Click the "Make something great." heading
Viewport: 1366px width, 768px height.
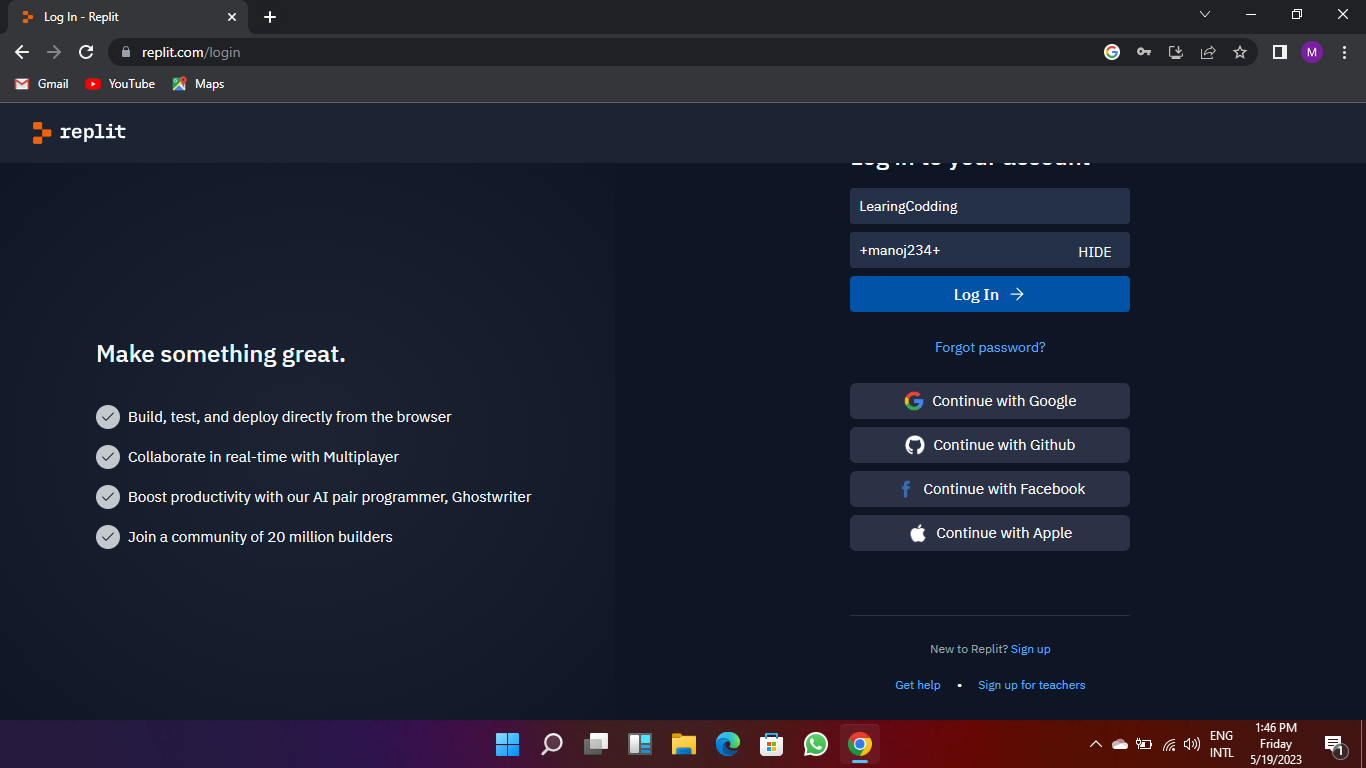(221, 354)
